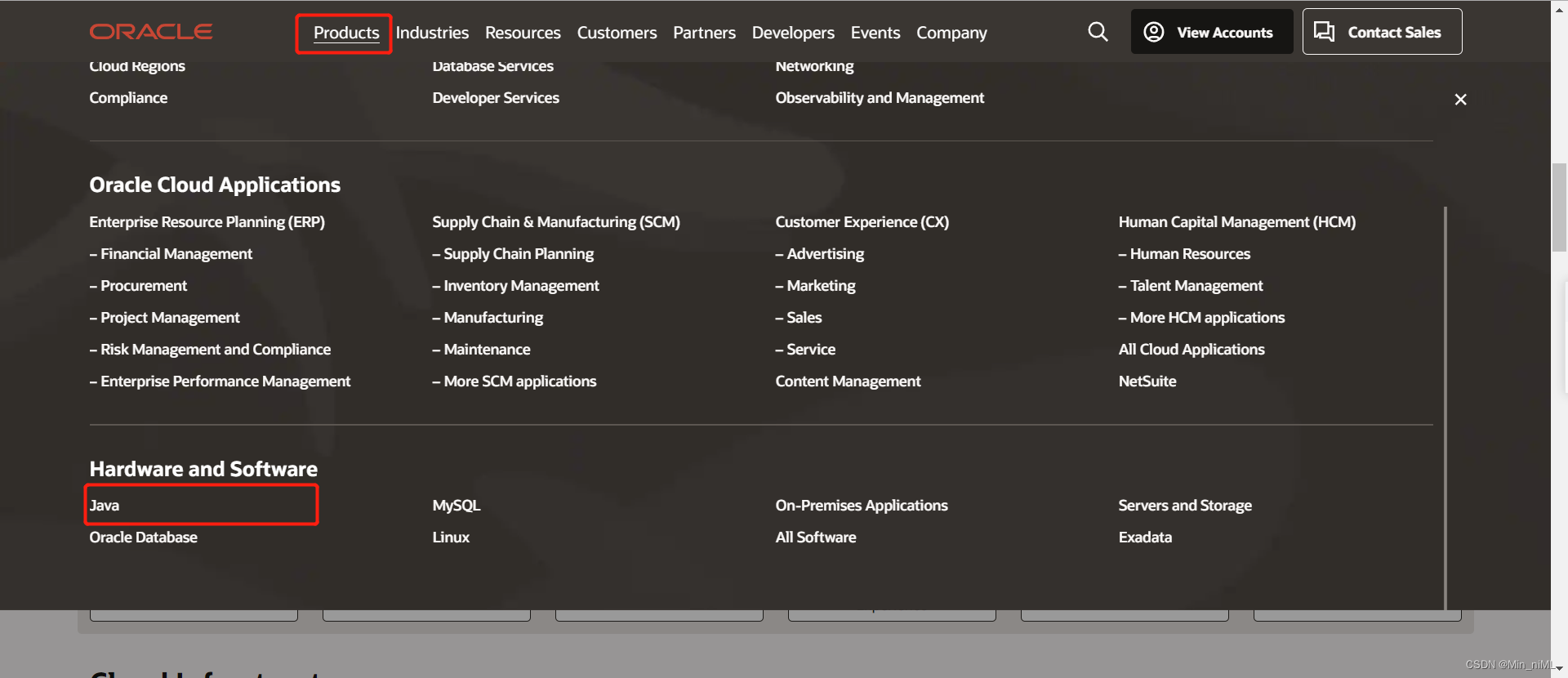The width and height of the screenshot is (1568, 678).
Task: Open the NetSuite link
Action: pyautogui.click(x=1147, y=381)
